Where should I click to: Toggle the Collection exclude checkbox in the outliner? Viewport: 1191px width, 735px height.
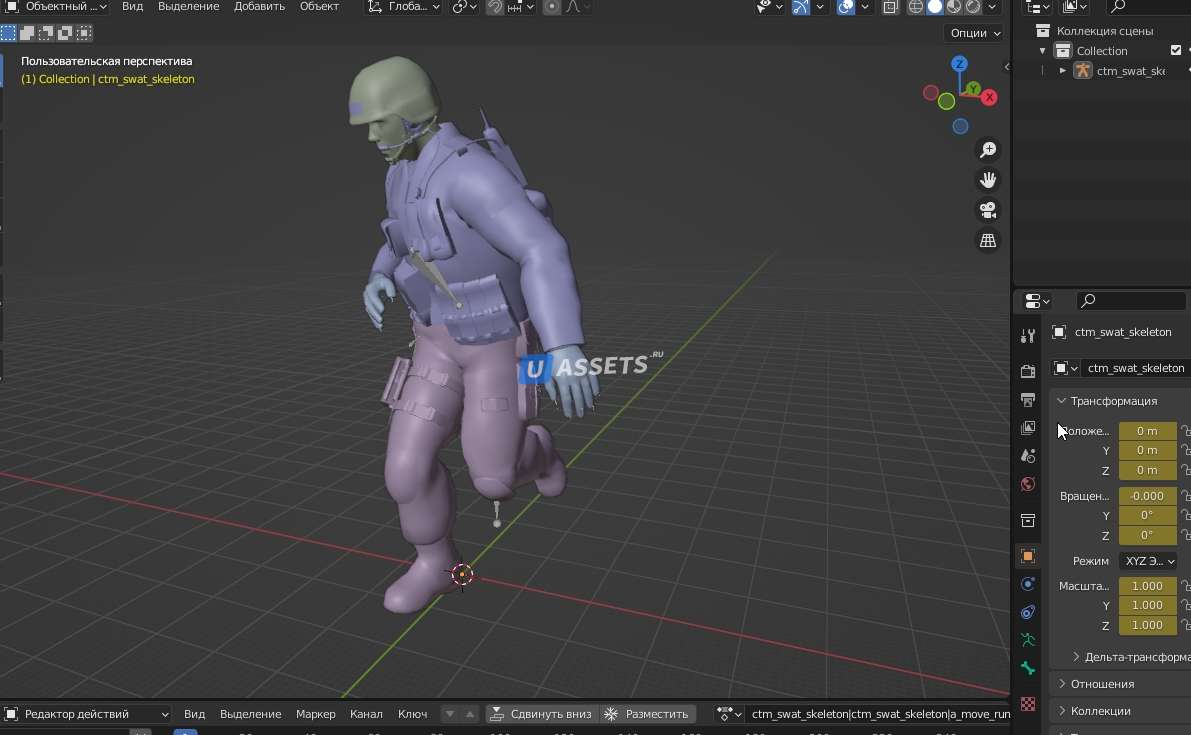click(1176, 51)
